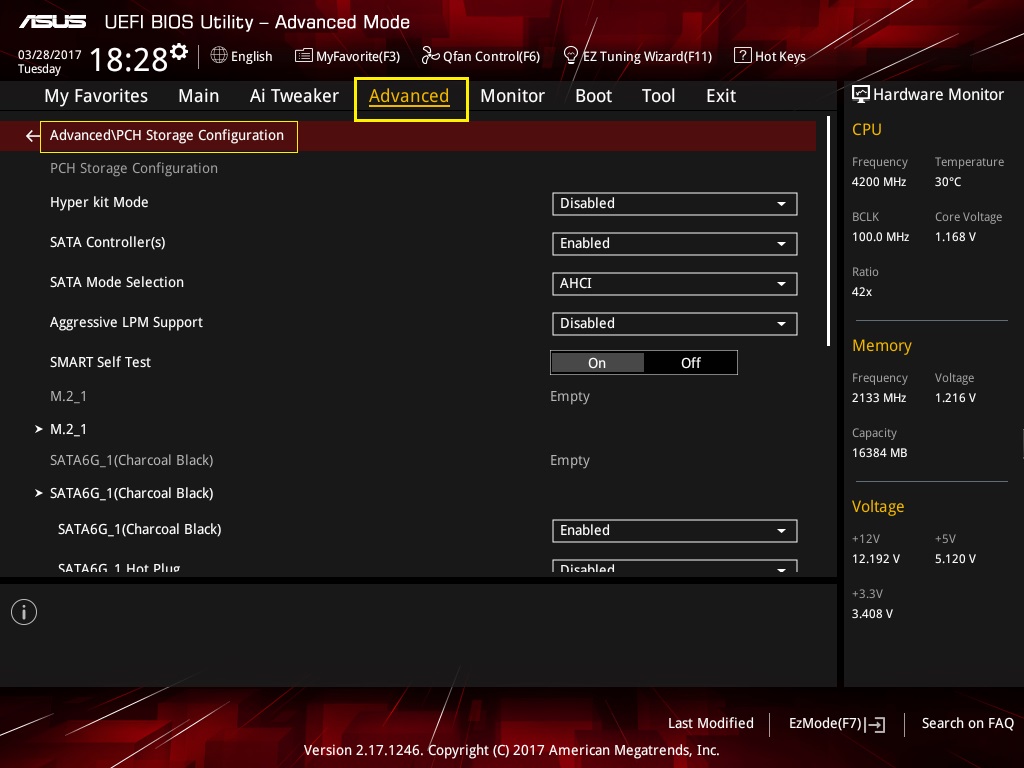Click the English language button
Viewport: 1024px width, 768px height.
[x=241, y=56]
